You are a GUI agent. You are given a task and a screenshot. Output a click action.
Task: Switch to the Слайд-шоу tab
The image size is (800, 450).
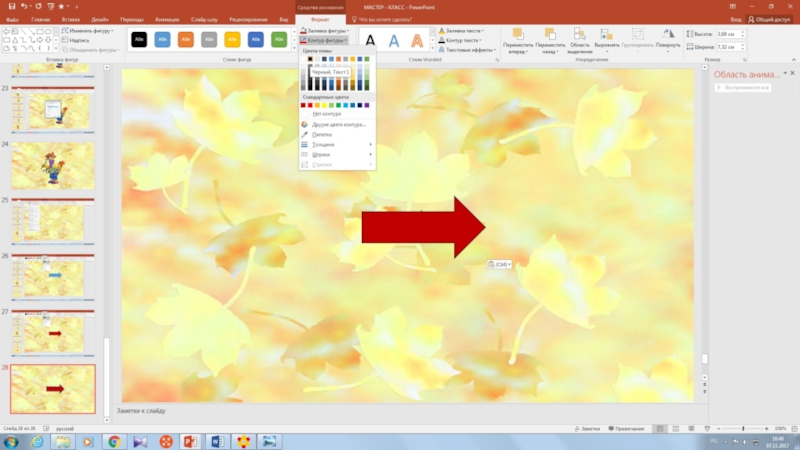[204, 19]
